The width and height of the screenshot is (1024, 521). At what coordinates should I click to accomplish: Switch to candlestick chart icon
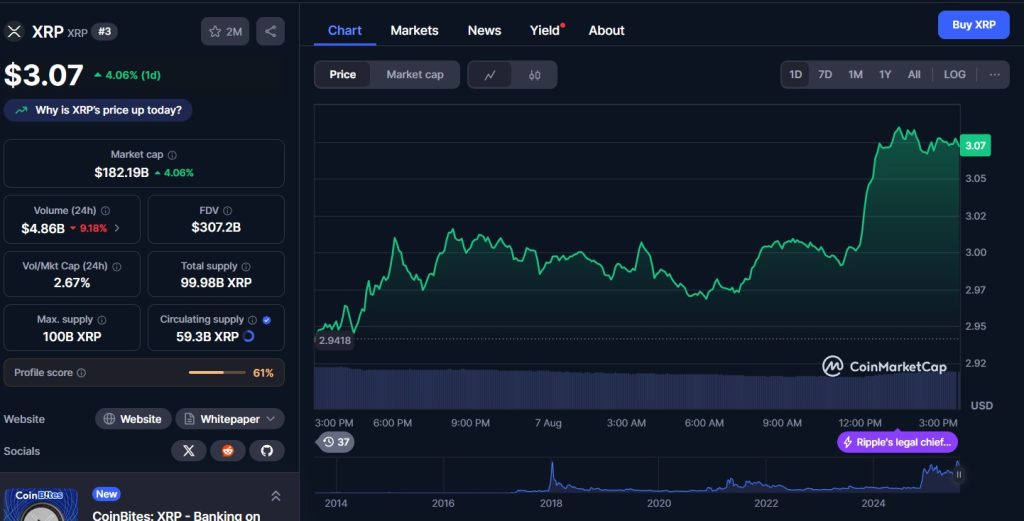pos(535,75)
